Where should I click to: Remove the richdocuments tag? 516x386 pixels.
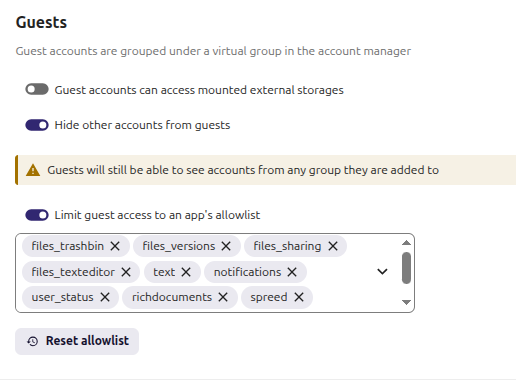click(x=223, y=297)
